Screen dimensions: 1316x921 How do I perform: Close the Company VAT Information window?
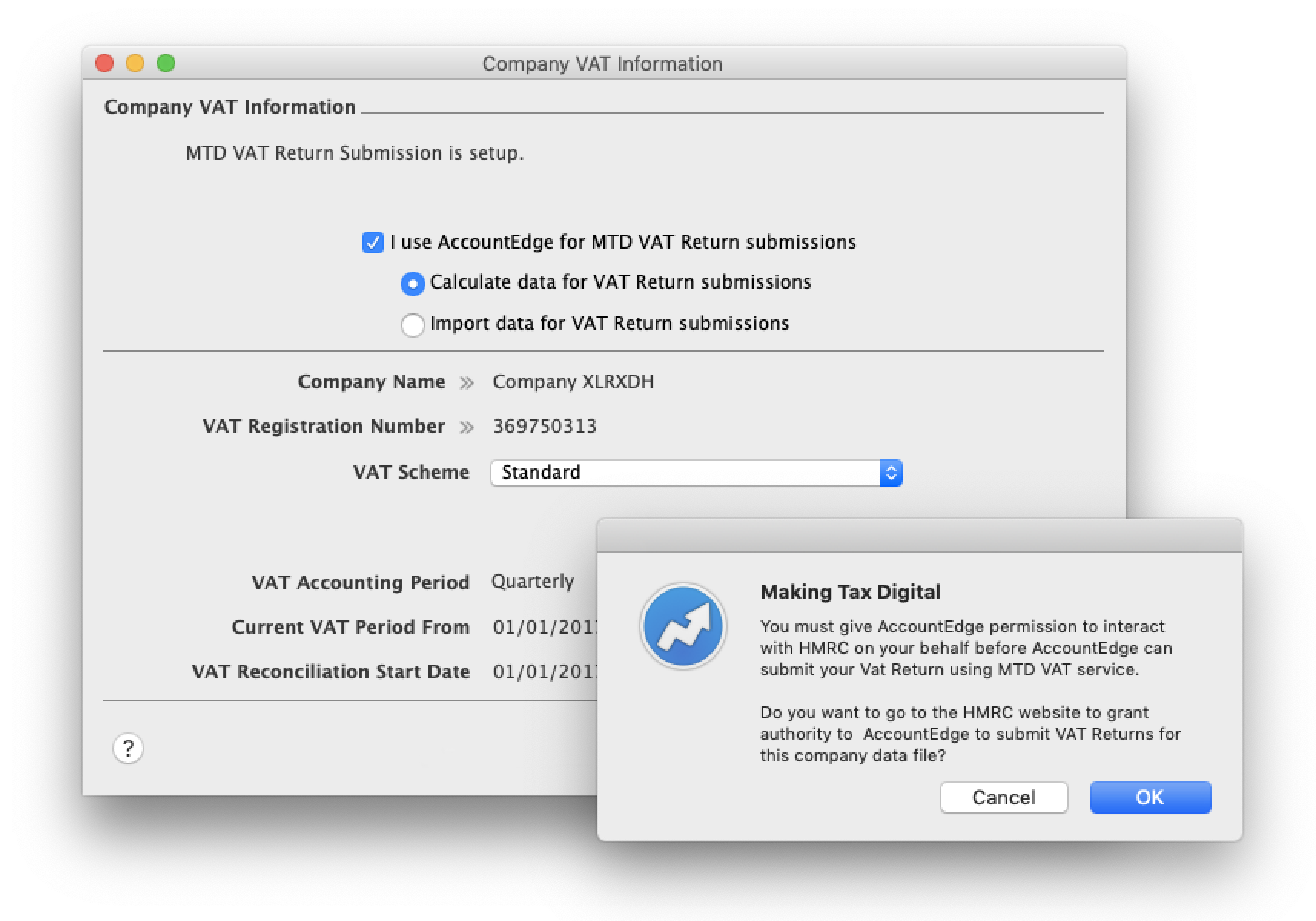104,63
